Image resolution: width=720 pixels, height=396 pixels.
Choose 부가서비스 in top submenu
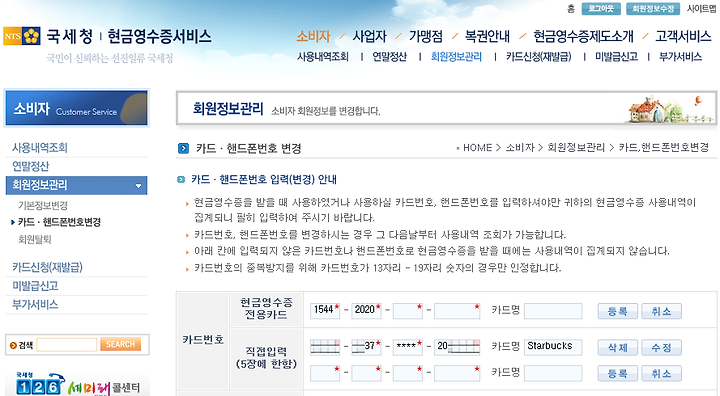[x=680, y=57]
